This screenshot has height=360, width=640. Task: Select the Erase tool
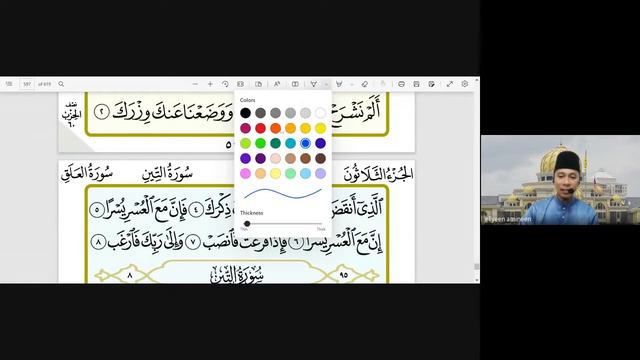pyautogui.click(x=364, y=84)
